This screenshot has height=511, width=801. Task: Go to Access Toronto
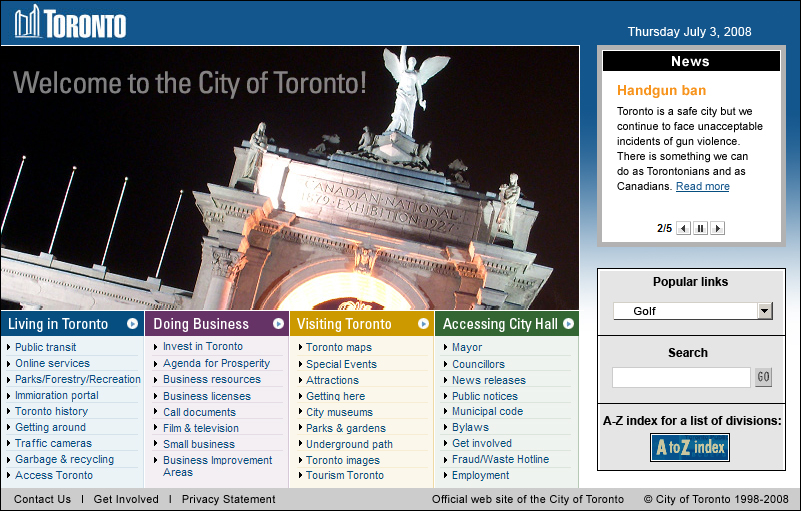54,475
